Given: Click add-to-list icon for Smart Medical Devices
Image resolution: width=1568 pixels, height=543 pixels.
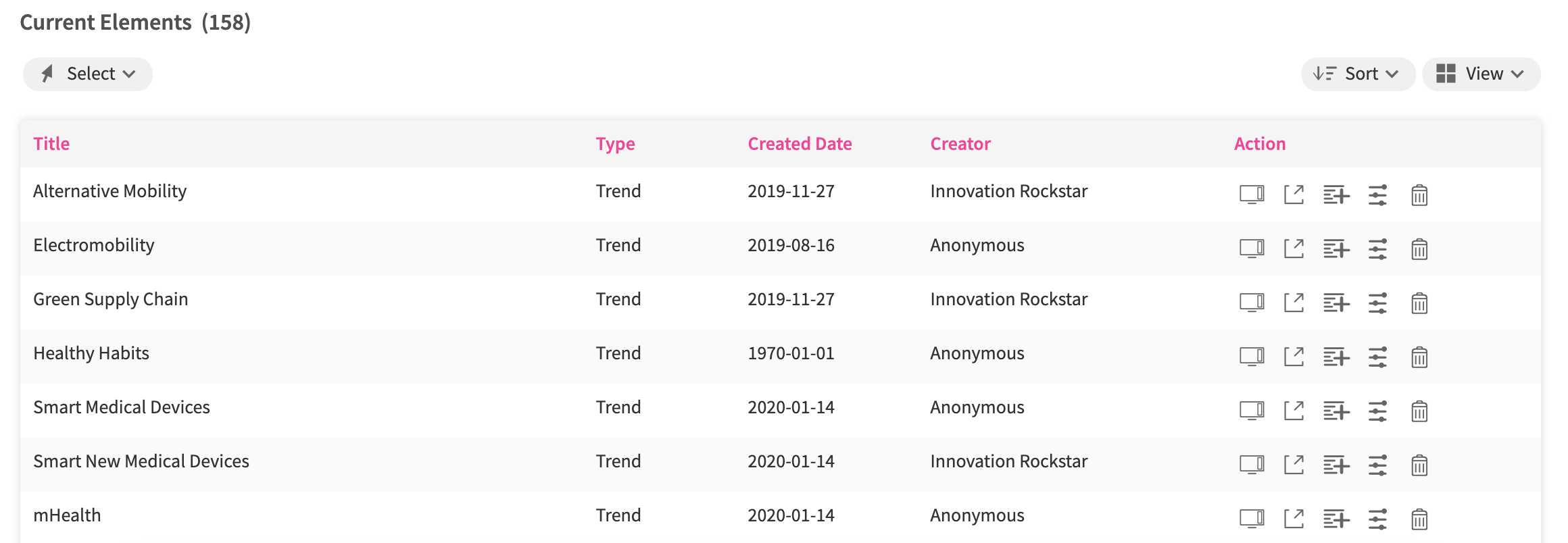Looking at the screenshot, I should [x=1336, y=411].
